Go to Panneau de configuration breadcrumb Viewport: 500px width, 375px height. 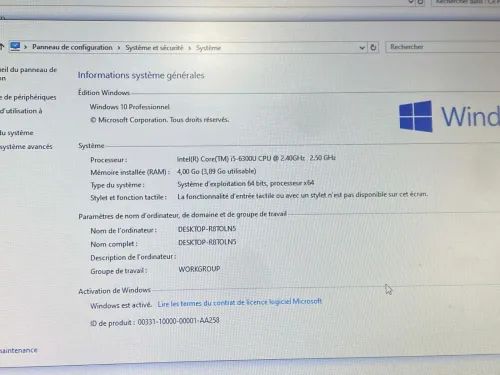(72, 47)
